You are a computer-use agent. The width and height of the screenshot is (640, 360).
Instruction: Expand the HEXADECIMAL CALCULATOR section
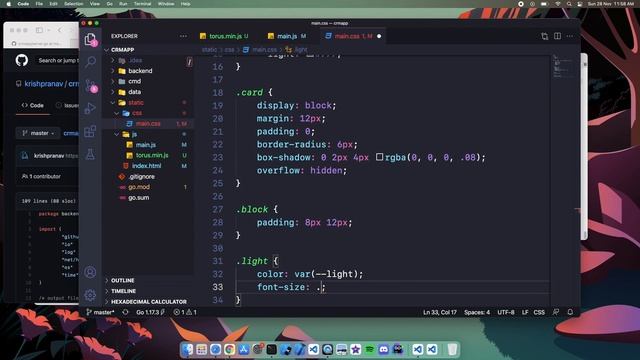click(149, 302)
